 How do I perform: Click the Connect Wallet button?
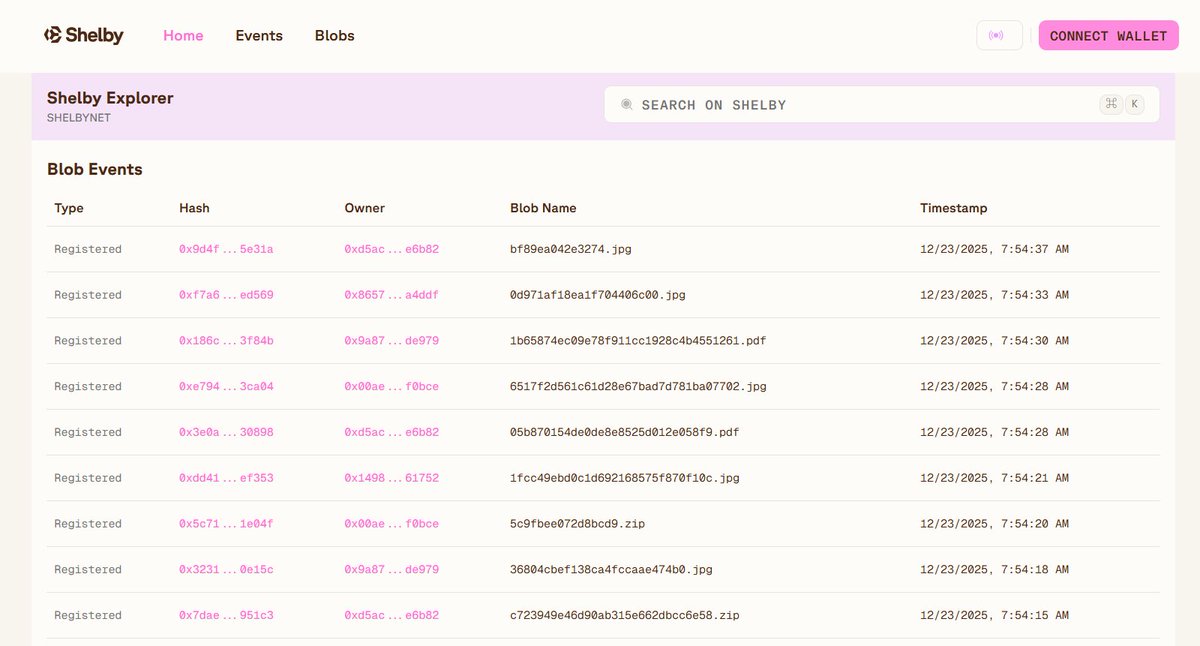pos(1108,36)
